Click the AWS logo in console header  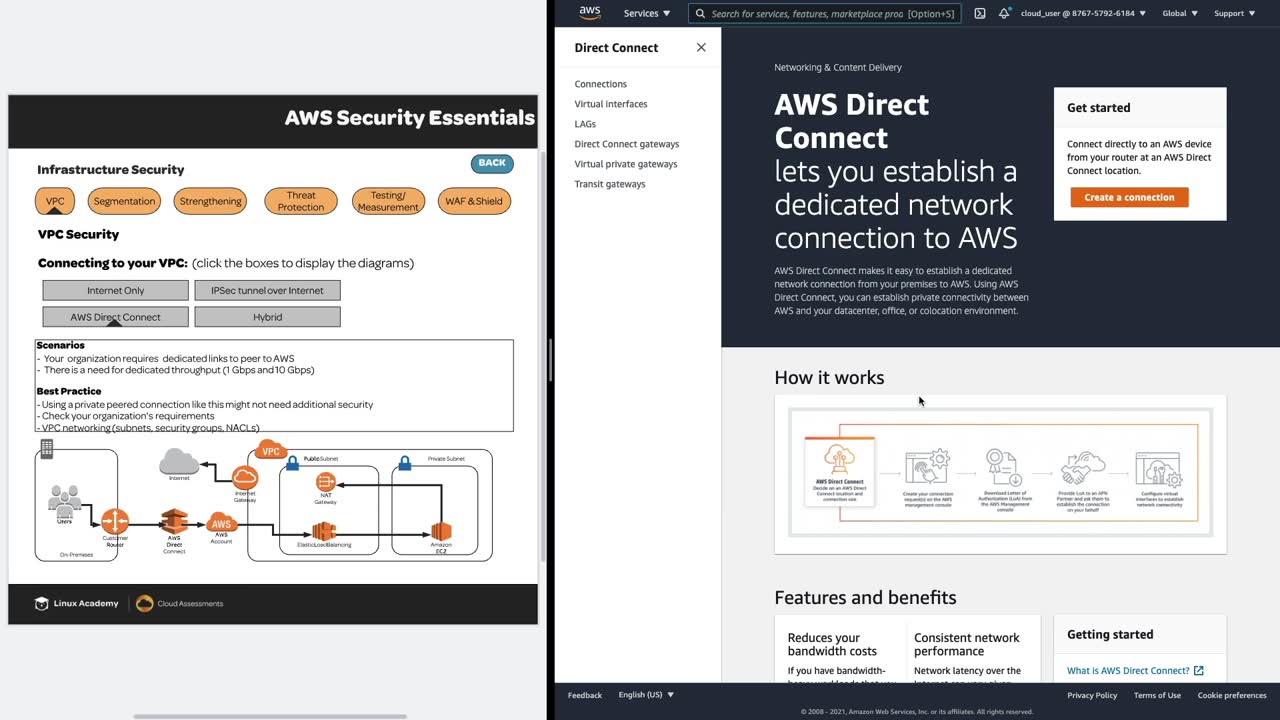click(x=590, y=13)
